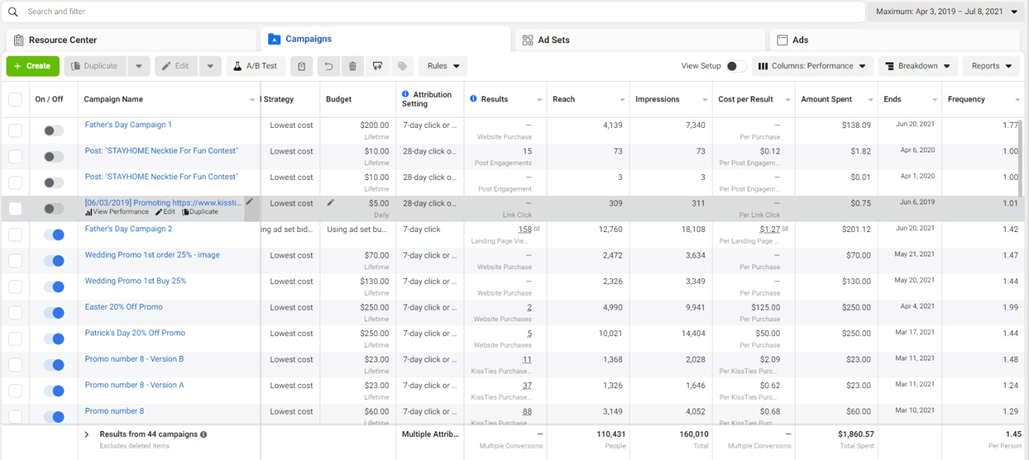
Task: Click the budget pencil edit icon
Action: click(331, 203)
